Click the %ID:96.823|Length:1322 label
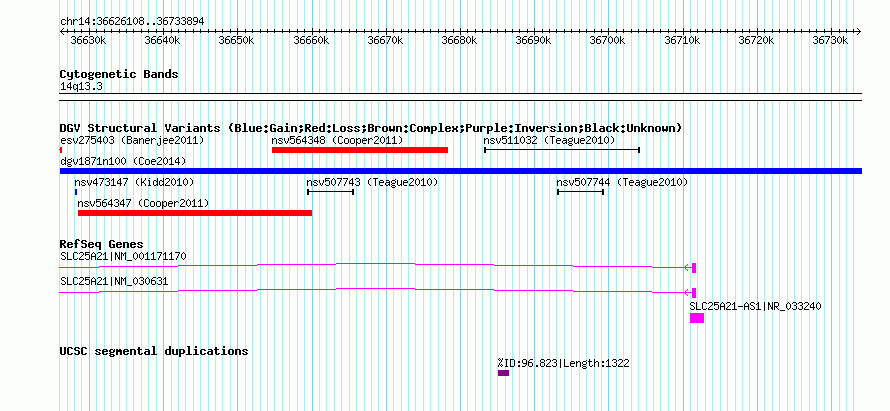The height and width of the screenshot is (411, 890). pos(564,363)
